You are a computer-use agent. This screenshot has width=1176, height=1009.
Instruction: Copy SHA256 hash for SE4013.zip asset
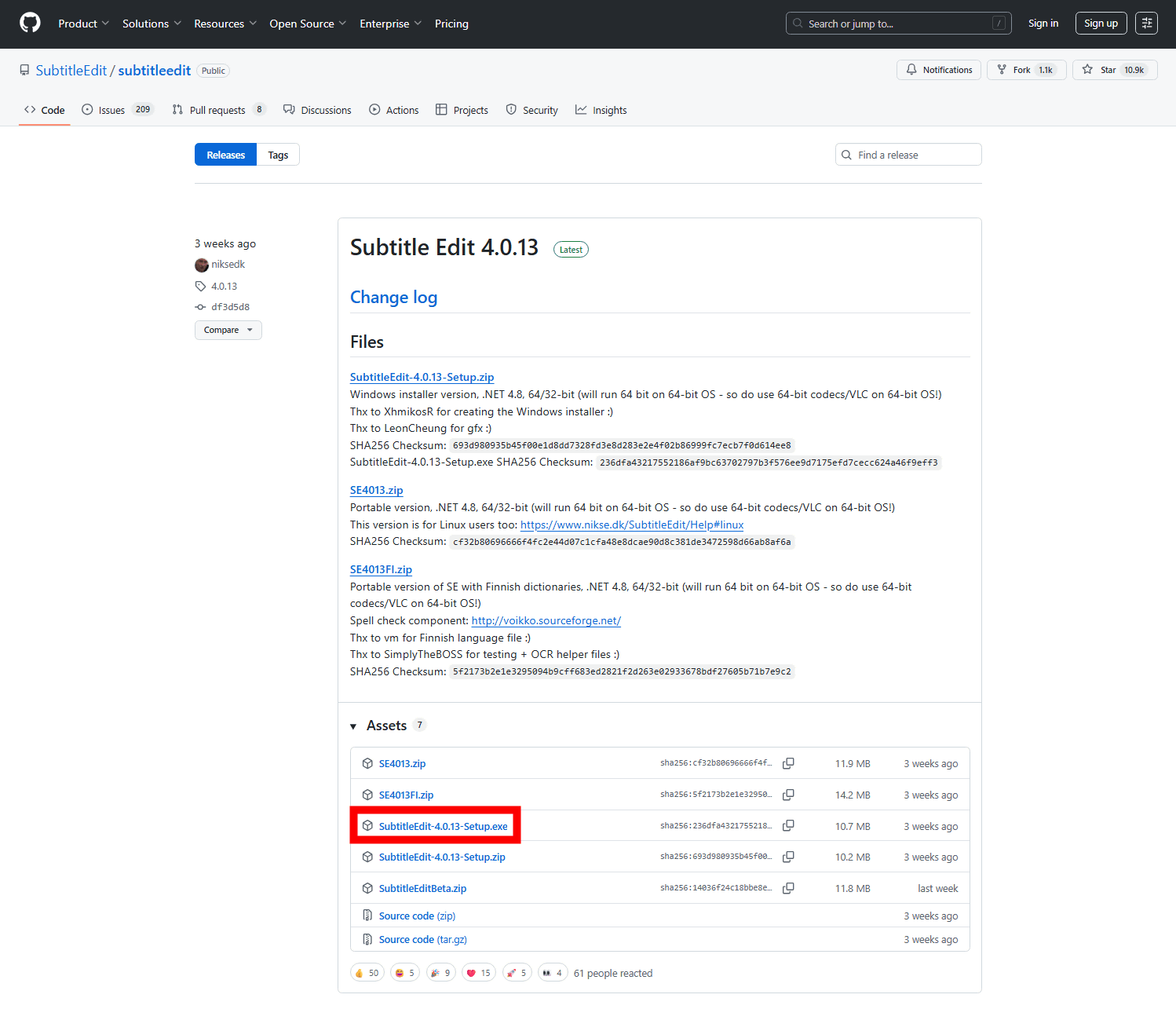click(788, 763)
